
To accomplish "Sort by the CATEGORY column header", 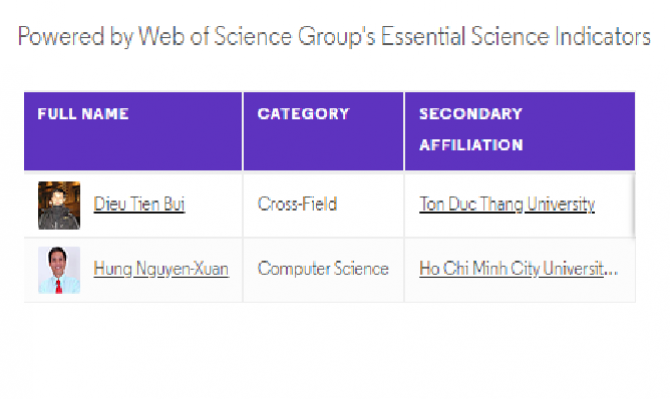I will 323,131.
